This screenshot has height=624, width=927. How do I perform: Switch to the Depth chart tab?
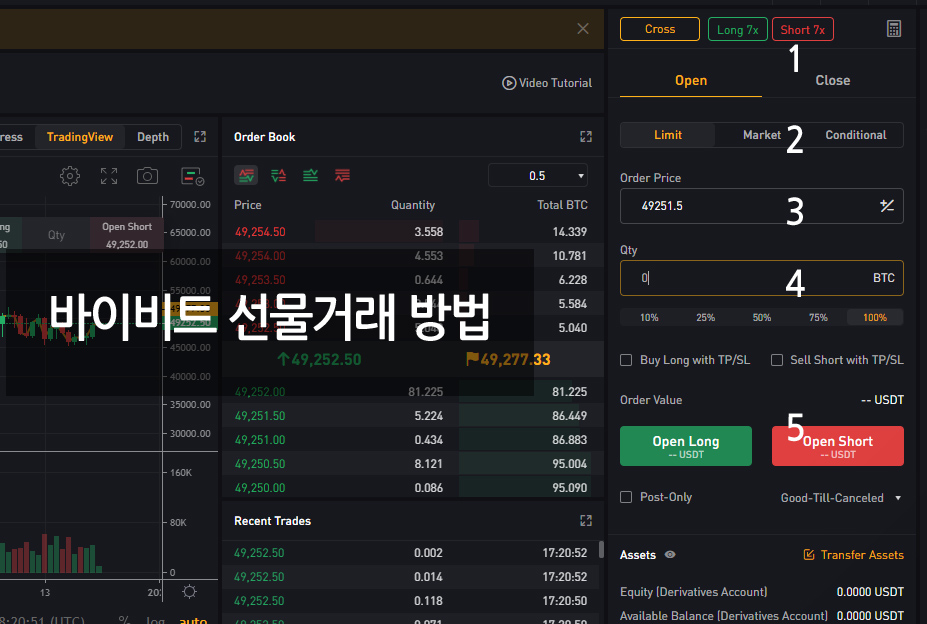click(x=153, y=137)
